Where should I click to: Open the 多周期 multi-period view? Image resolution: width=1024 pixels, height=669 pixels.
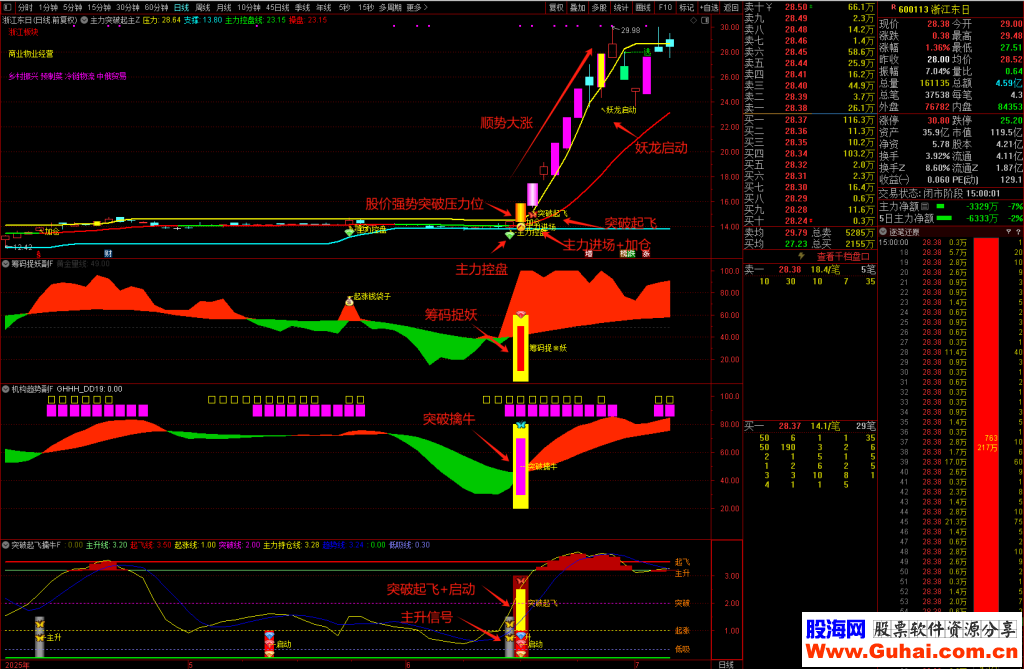point(391,7)
